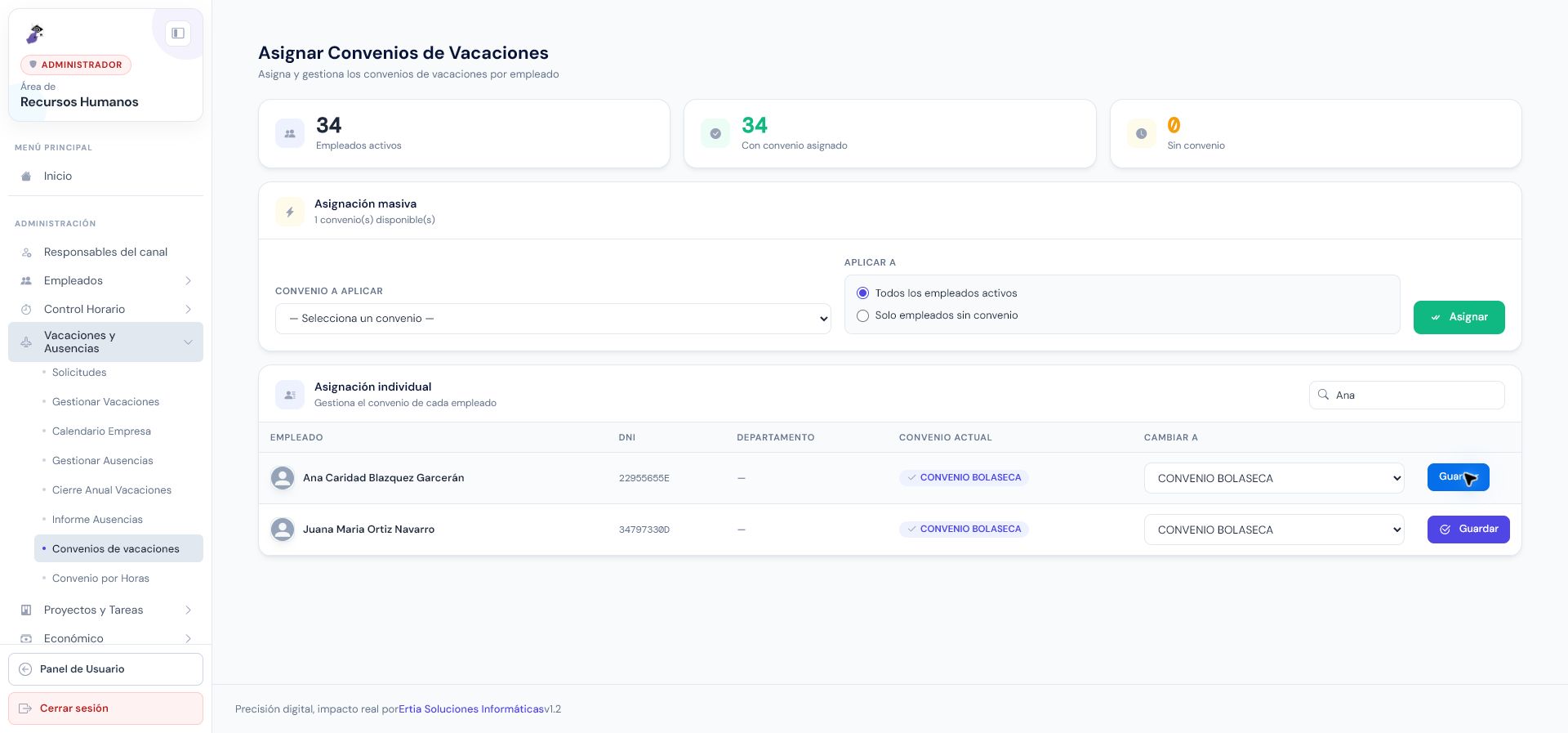This screenshot has height=733, width=1568.
Task: Click the Proyectos y Tareas icon
Action: 26,610
